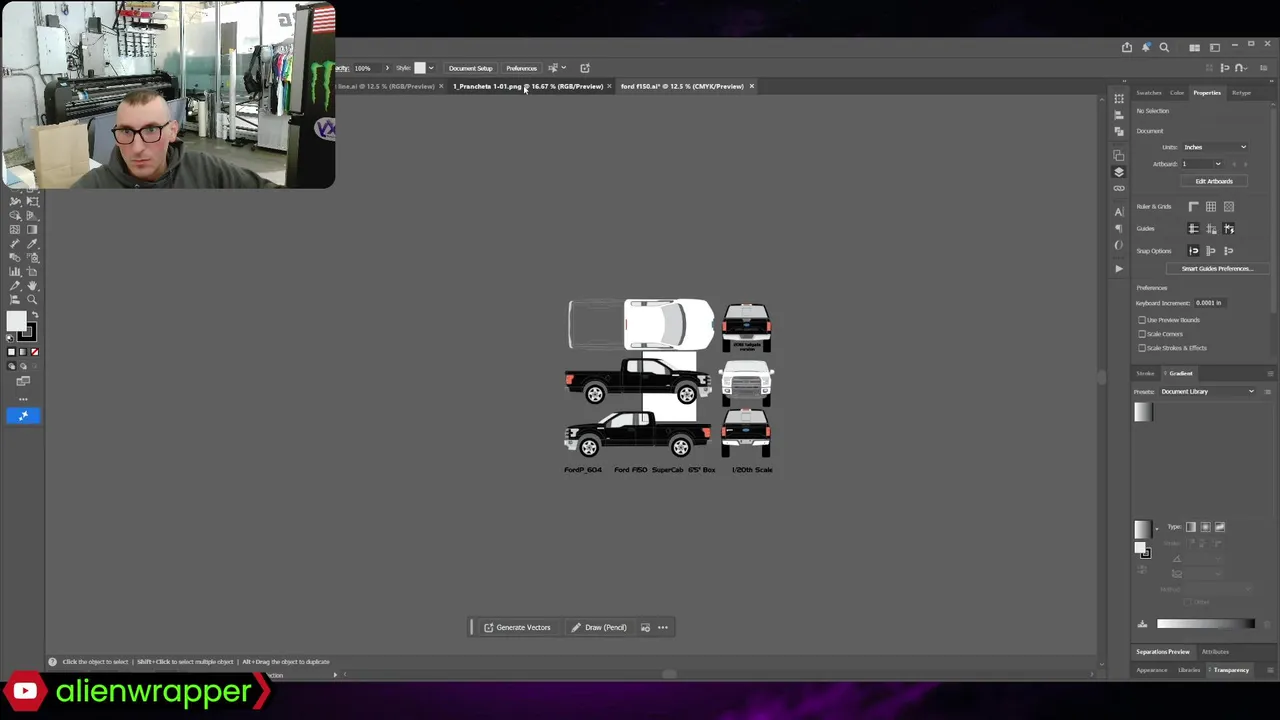
Task: Click the gradient slider bar
Action: coord(1205,624)
